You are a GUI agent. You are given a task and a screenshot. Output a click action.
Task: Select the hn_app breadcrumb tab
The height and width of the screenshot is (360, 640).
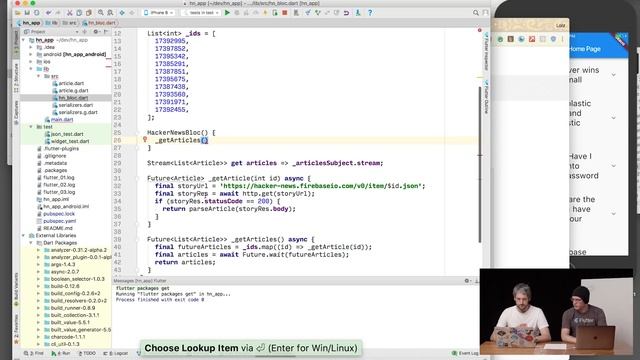click(28, 23)
